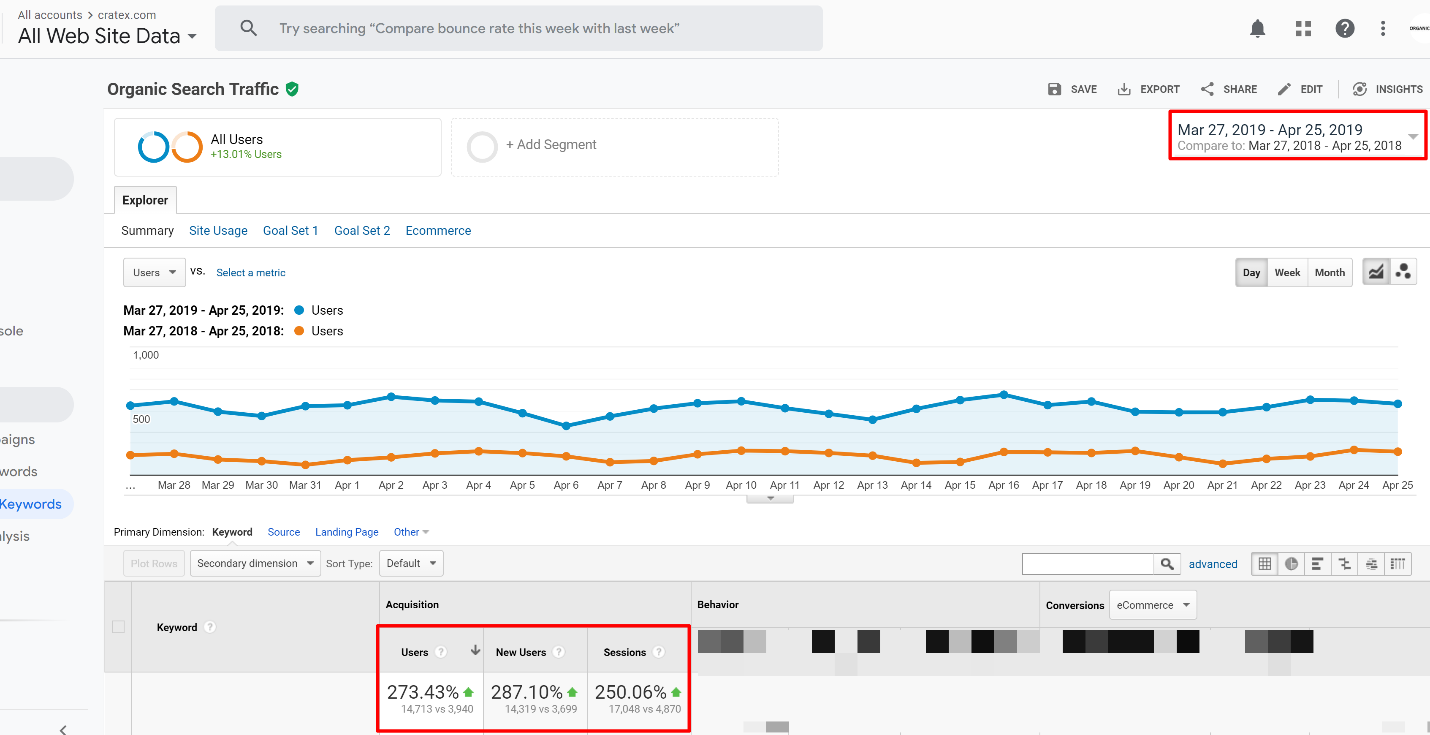Viewport: 1430px width, 735px height.
Task: Set chart granularity to Week
Action: pyautogui.click(x=1287, y=272)
